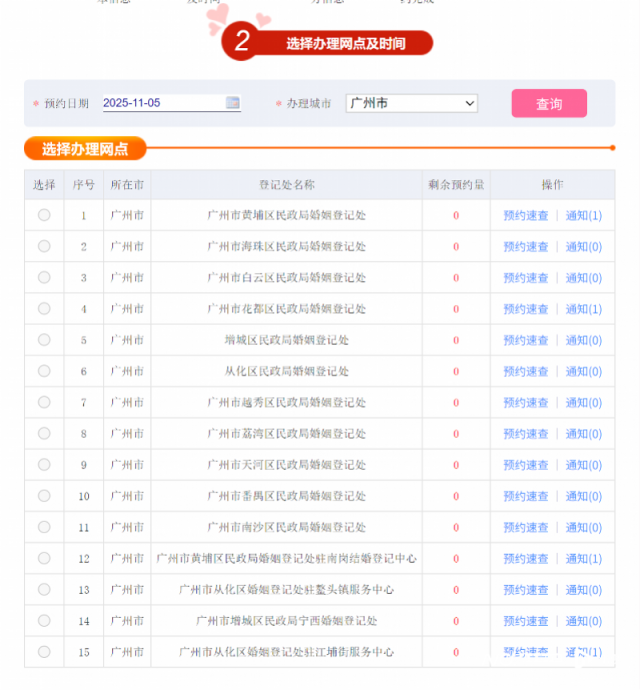Select radio button for row 4 花都区

coord(44,308)
